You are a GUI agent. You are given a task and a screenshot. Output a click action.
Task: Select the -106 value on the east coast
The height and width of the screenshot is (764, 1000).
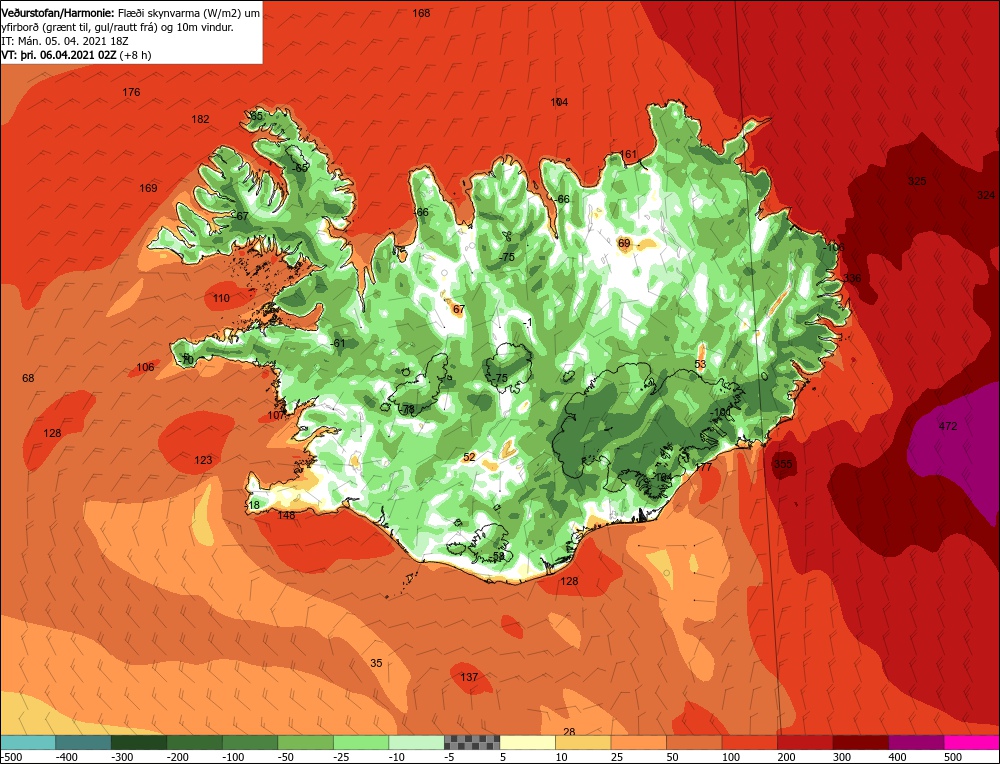pyautogui.click(x=834, y=247)
